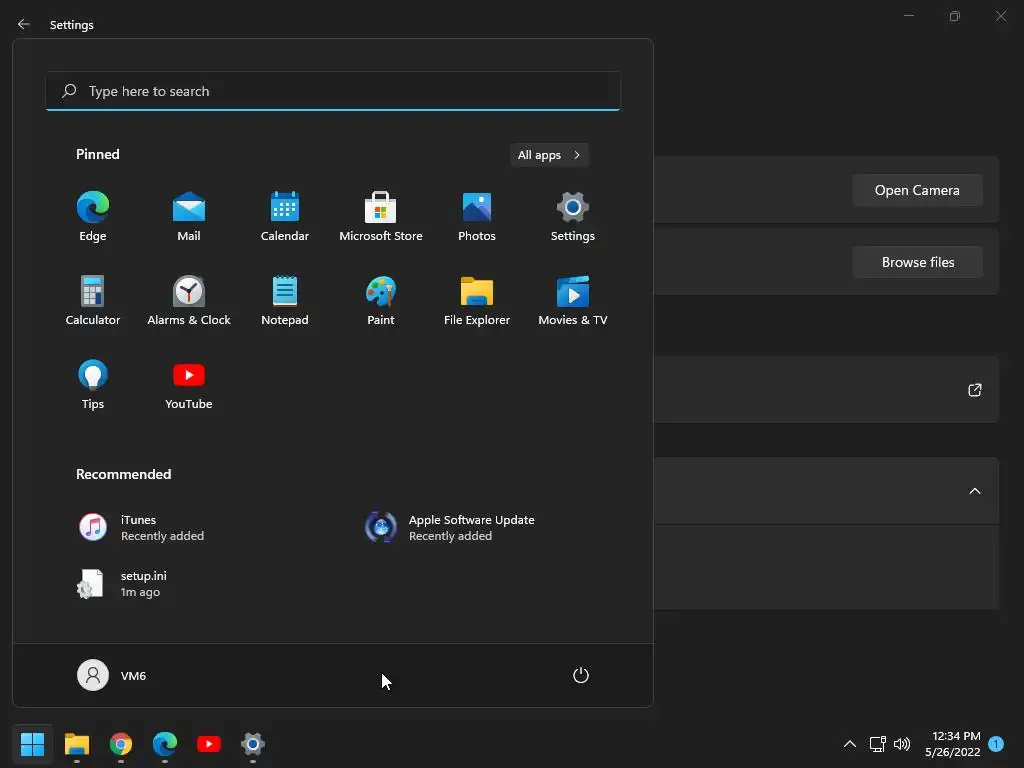Viewport: 1024px width, 768px height.
Task: Click the Recommended section heading
Action: tap(123, 474)
